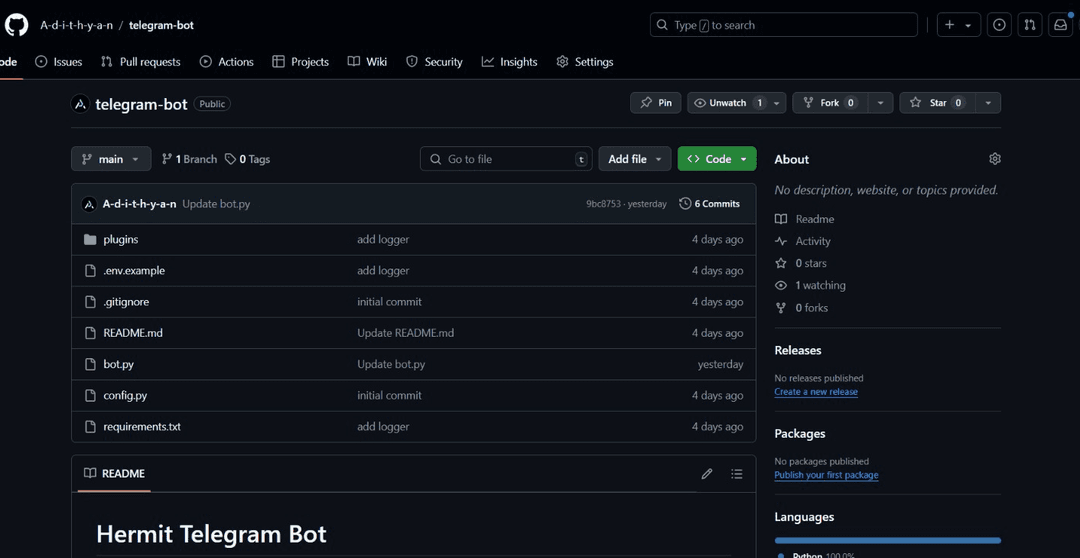View the 0 Tags link
Screen dimensions: 1080x558
(x=247, y=159)
